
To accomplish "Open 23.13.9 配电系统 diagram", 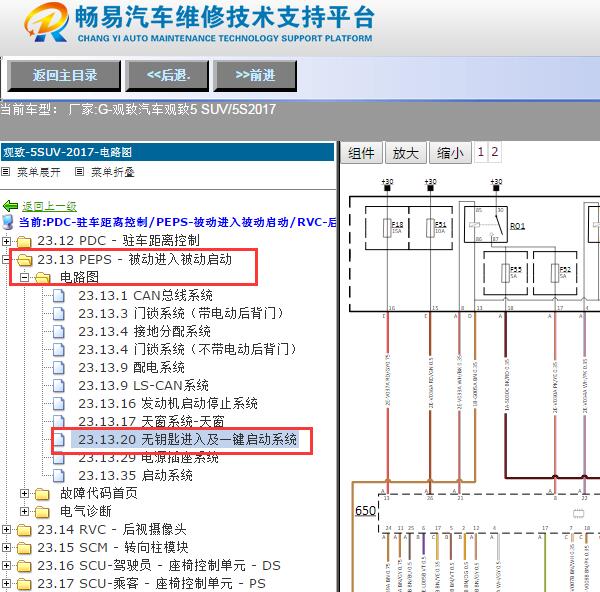I will (x=131, y=367).
